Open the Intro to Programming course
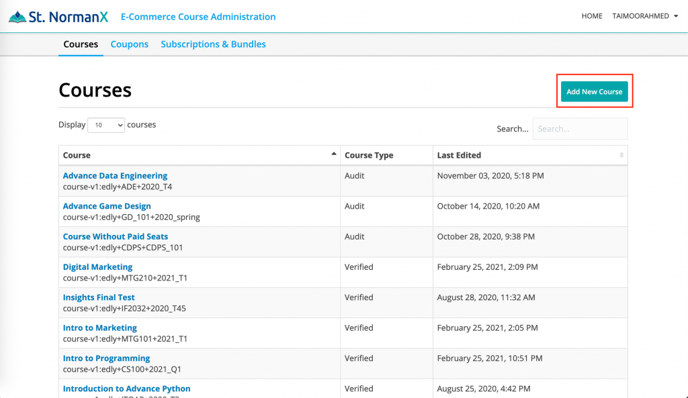Screen dimensions: 688x398 106,358
